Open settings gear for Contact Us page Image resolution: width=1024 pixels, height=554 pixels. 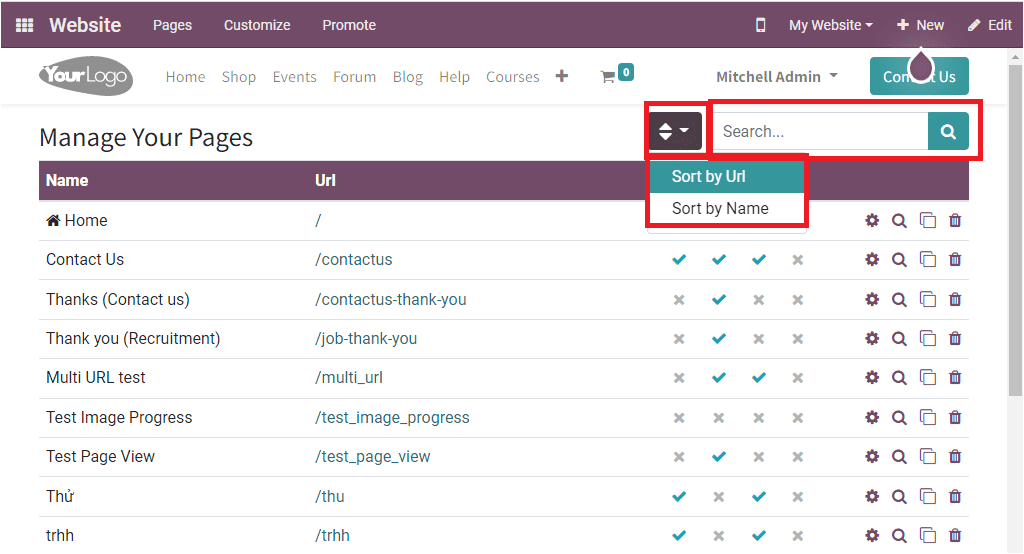pyautogui.click(x=872, y=260)
